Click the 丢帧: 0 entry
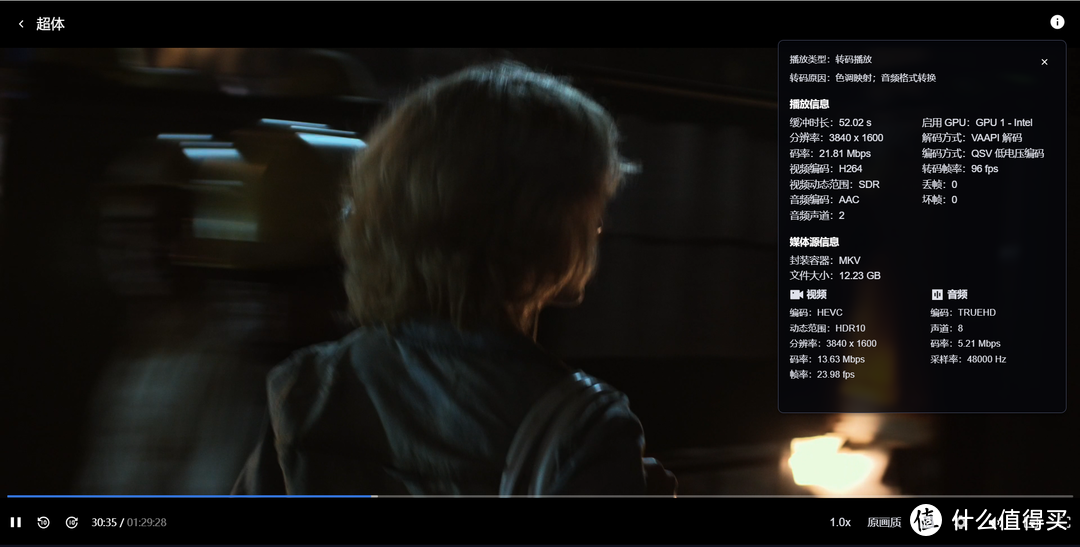Image resolution: width=1080 pixels, height=547 pixels. (x=939, y=185)
